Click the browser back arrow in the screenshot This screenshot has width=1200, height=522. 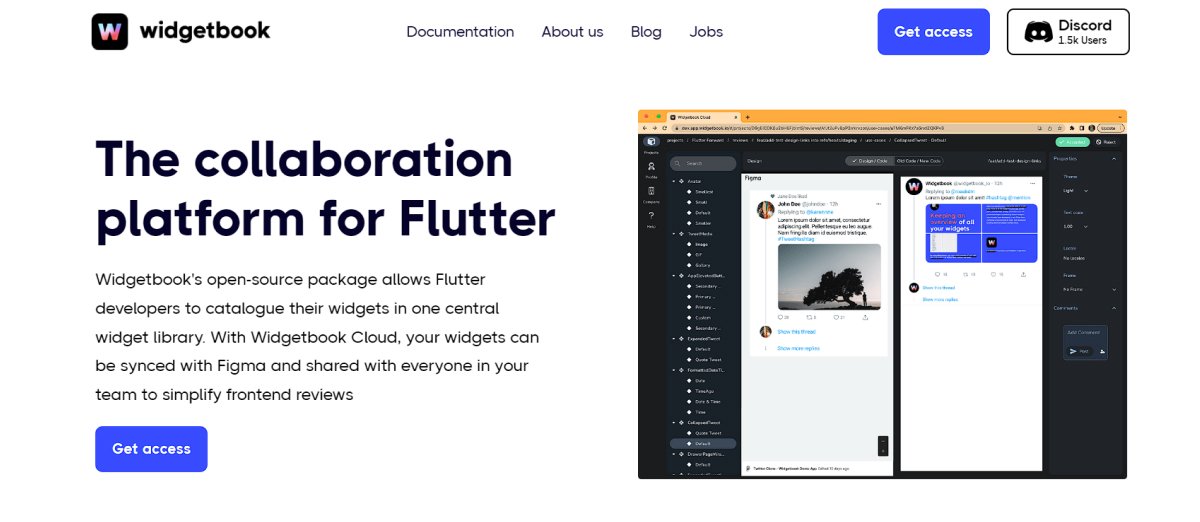[x=645, y=128]
